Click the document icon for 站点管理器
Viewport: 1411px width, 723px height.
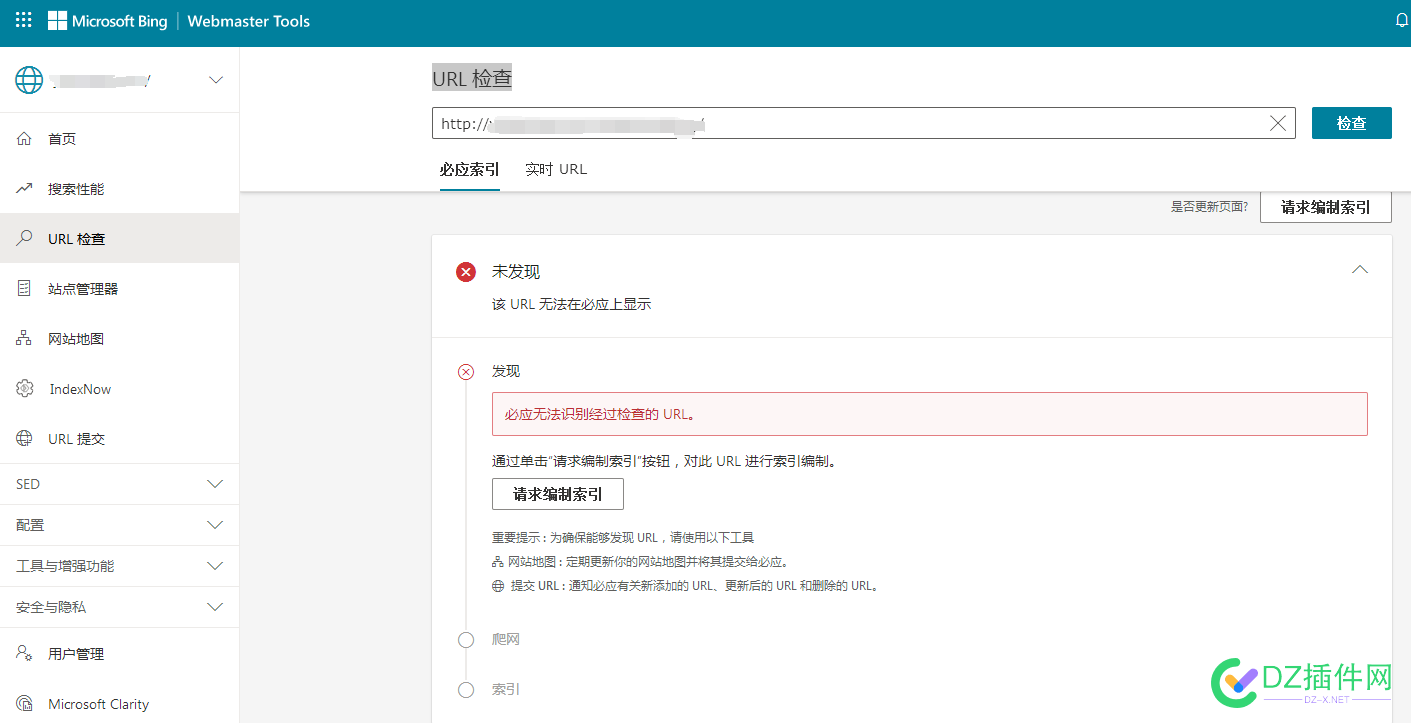click(x=25, y=288)
